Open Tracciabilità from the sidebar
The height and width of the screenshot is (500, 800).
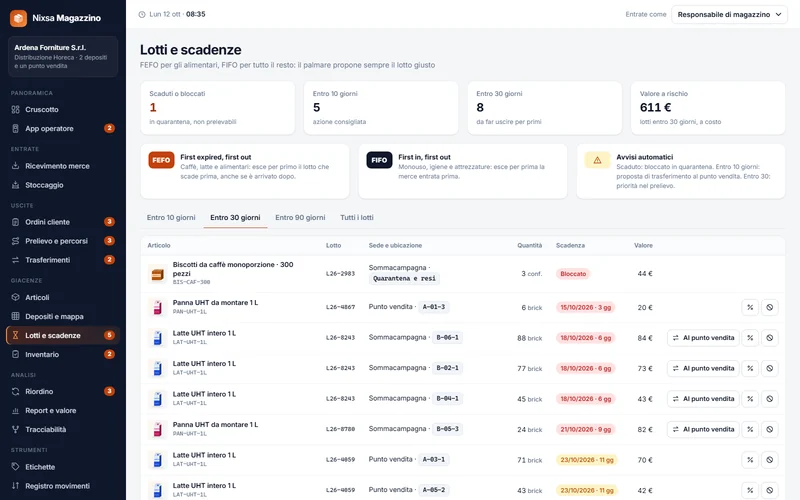point(63,429)
